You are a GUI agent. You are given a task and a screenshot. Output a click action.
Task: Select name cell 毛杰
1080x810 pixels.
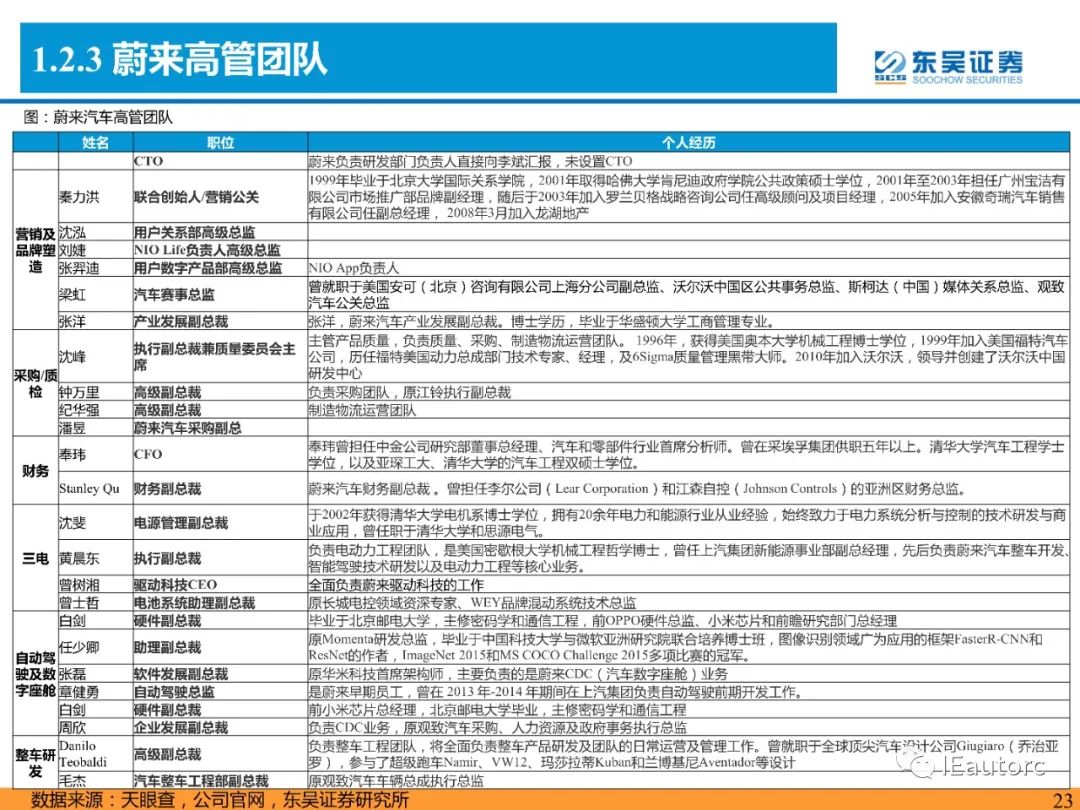[x=96, y=781]
